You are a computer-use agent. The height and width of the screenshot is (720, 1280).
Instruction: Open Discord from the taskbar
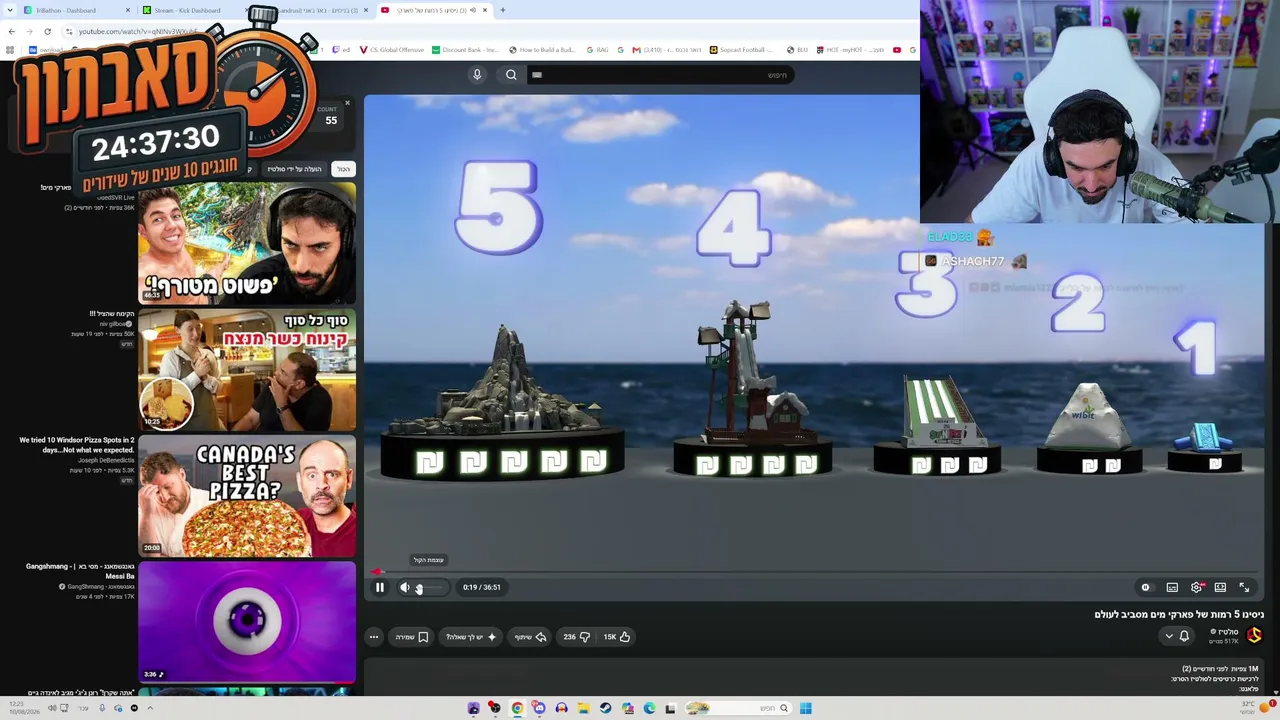[539, 708]
